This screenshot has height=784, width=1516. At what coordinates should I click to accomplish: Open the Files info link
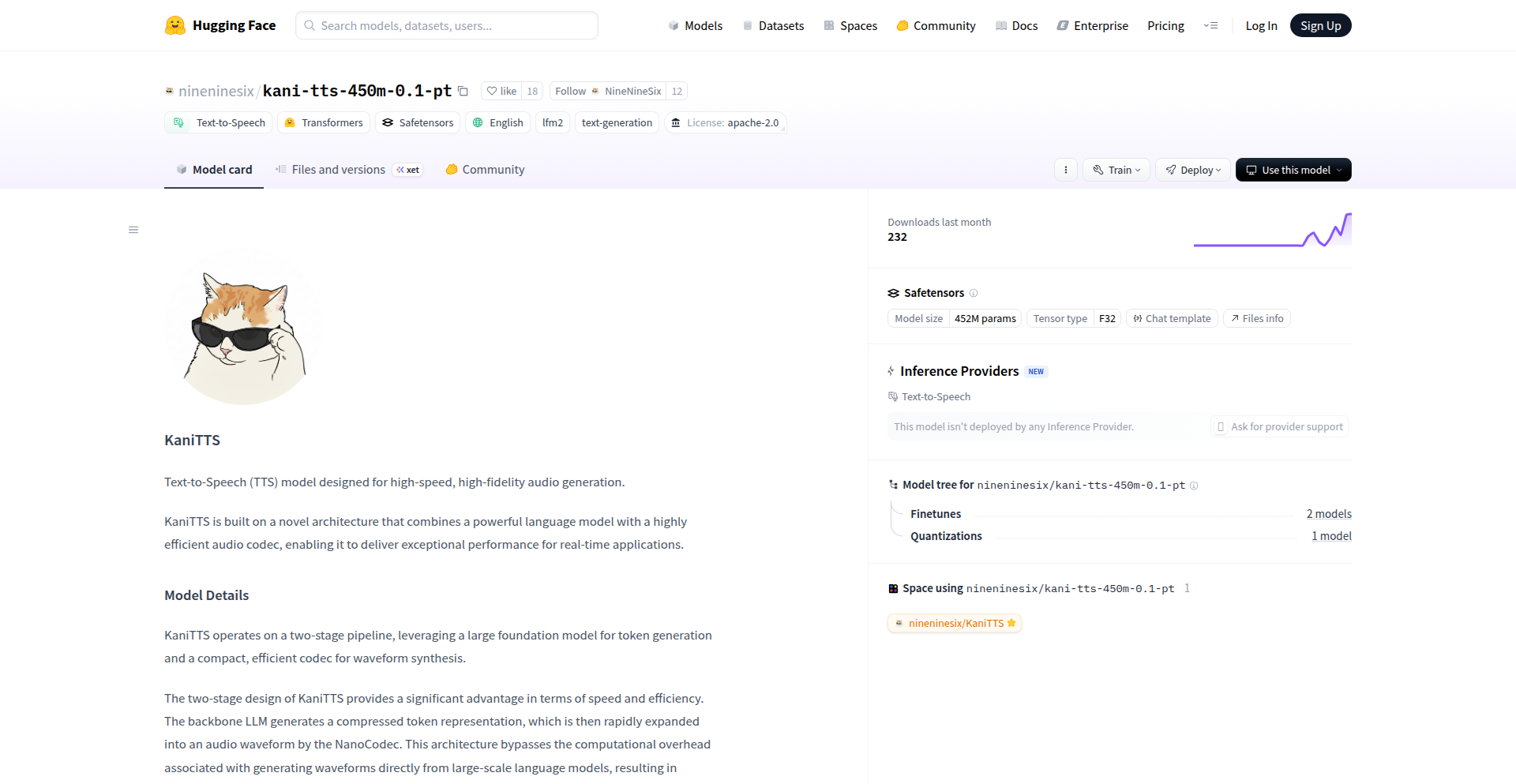coord(1257,318)
